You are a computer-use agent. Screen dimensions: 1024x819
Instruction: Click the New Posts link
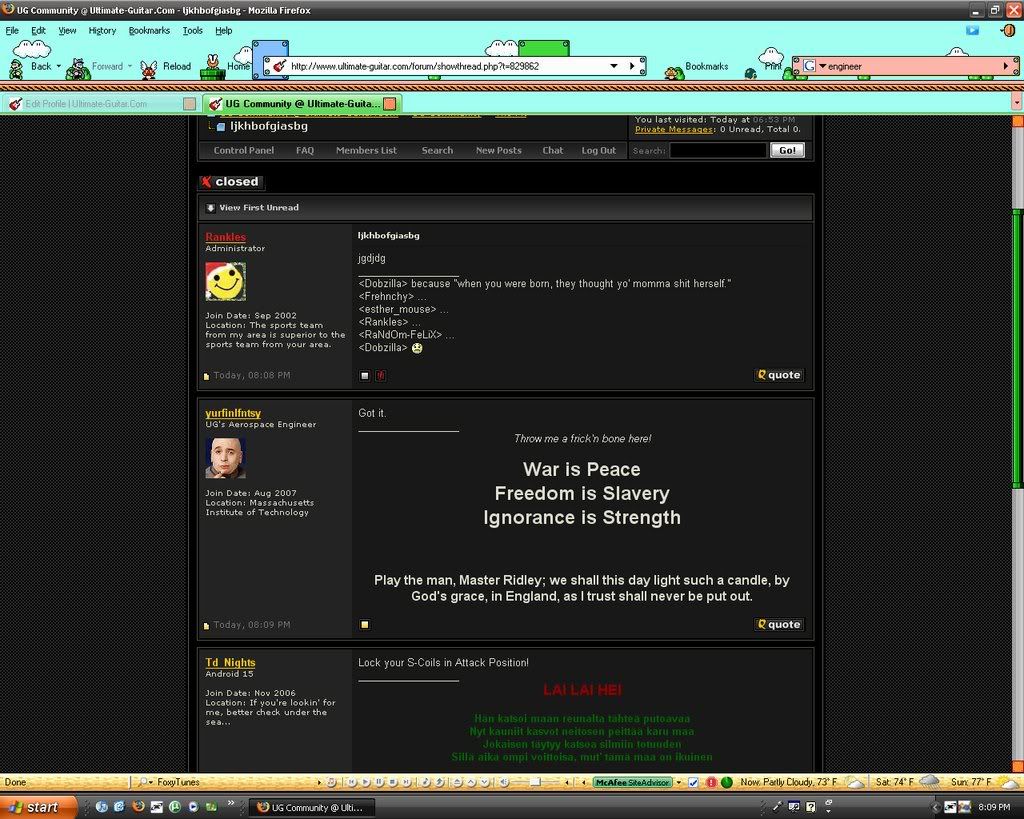498,150
